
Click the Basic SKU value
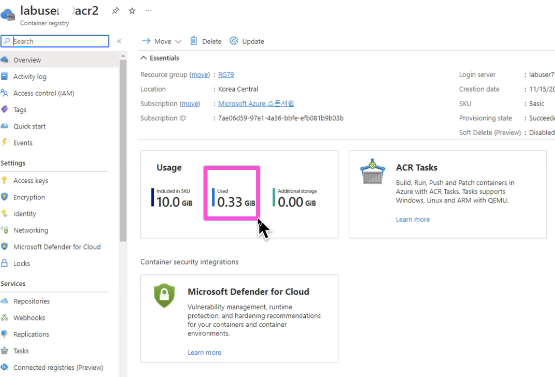click(537, 103)
